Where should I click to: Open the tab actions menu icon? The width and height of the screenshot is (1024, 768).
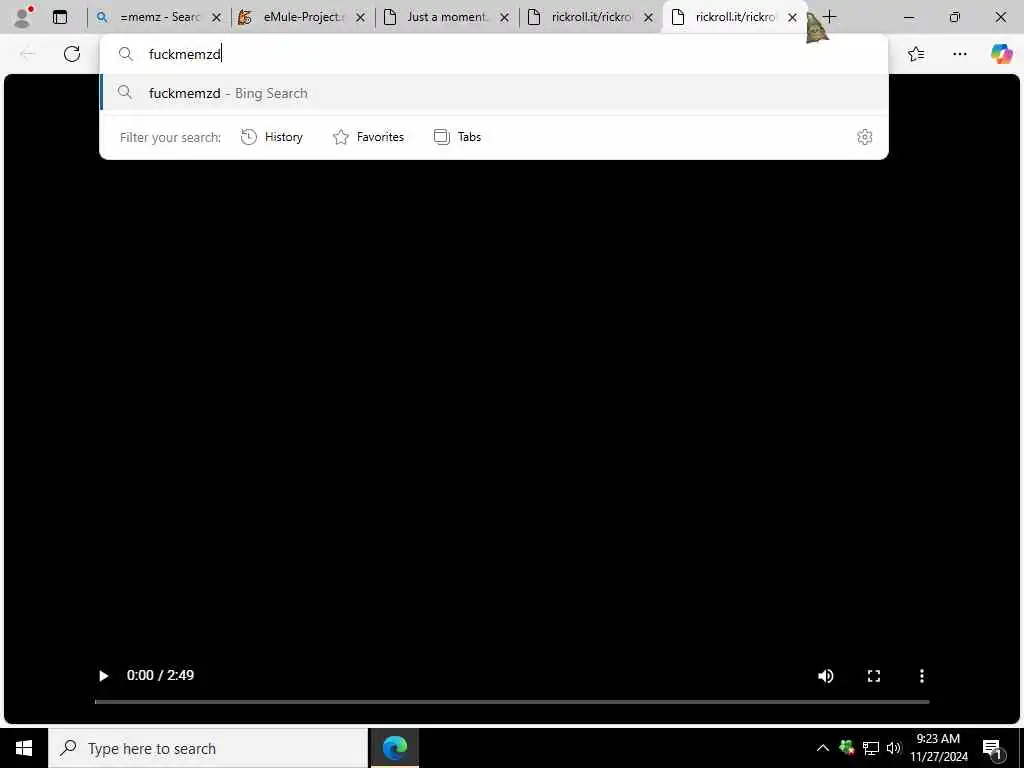click(x=59, y=17)
